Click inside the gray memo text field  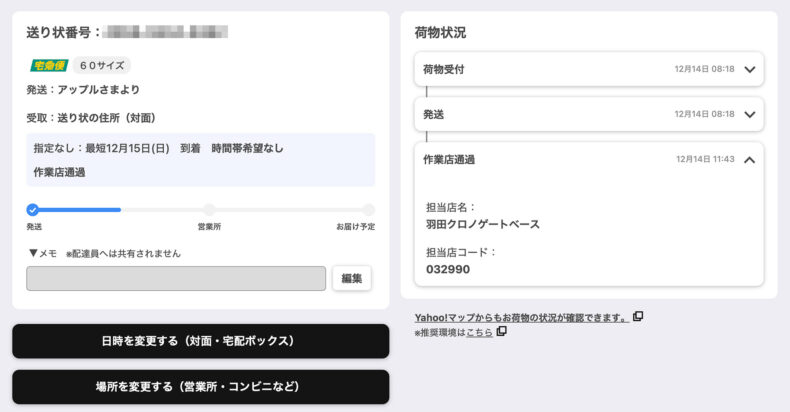click(x=176, y=279)
